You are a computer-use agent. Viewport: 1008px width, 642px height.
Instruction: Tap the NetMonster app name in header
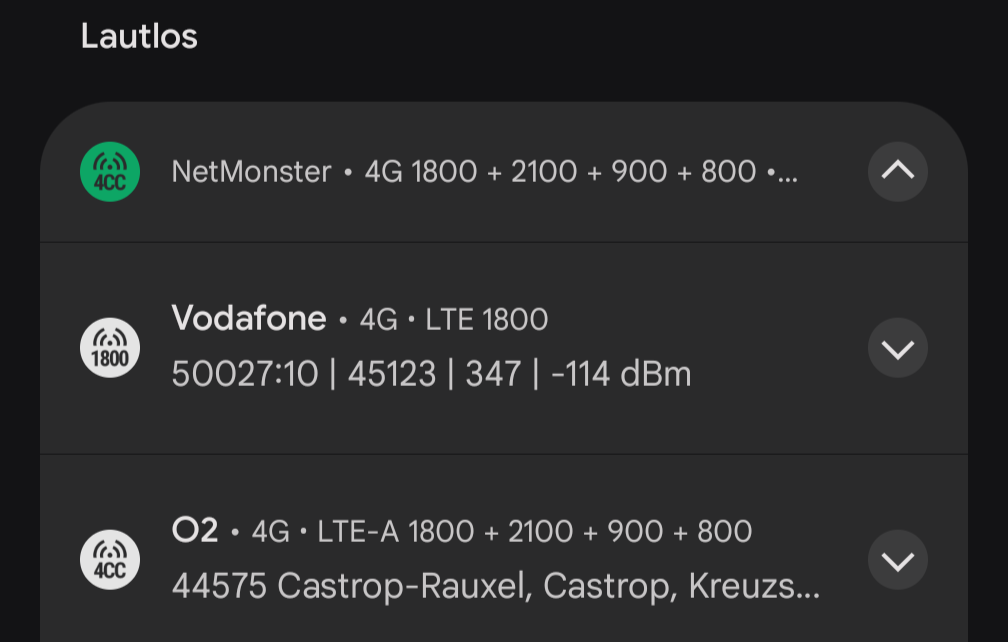pyautogui.click(x=251, y=172)
